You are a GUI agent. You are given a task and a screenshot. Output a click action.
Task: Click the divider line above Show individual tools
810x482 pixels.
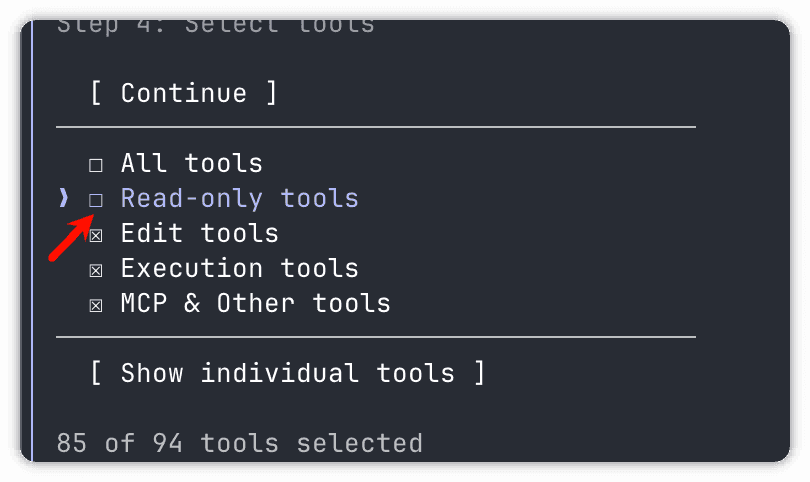coord(376,337)
